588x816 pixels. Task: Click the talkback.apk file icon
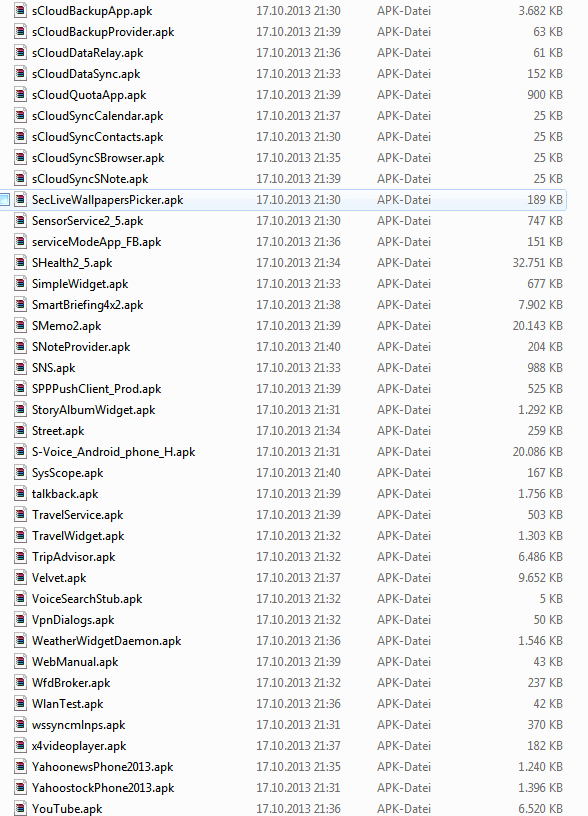click(20, 494)
